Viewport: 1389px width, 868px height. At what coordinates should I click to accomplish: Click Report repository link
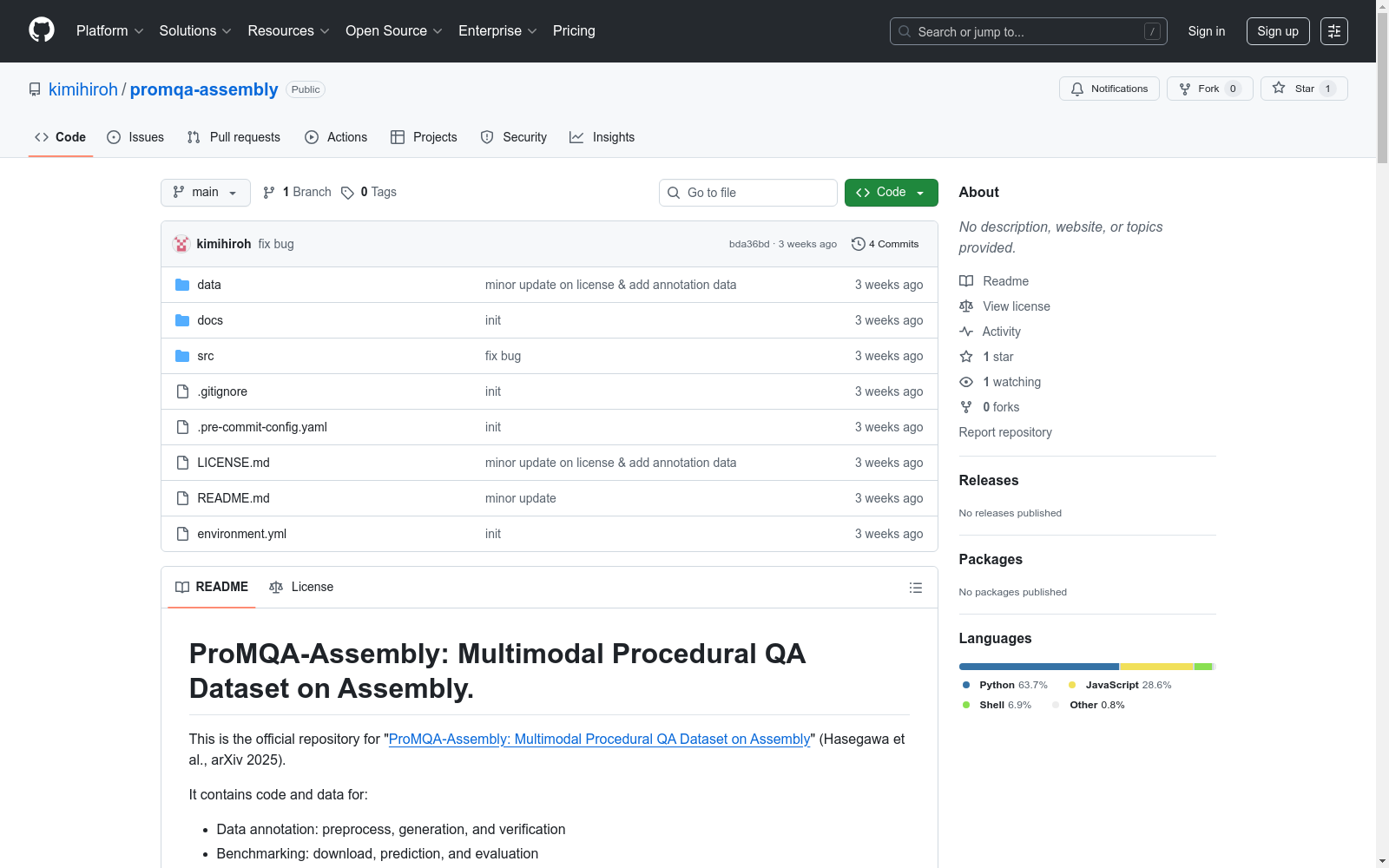click(x=1005, y=432)
